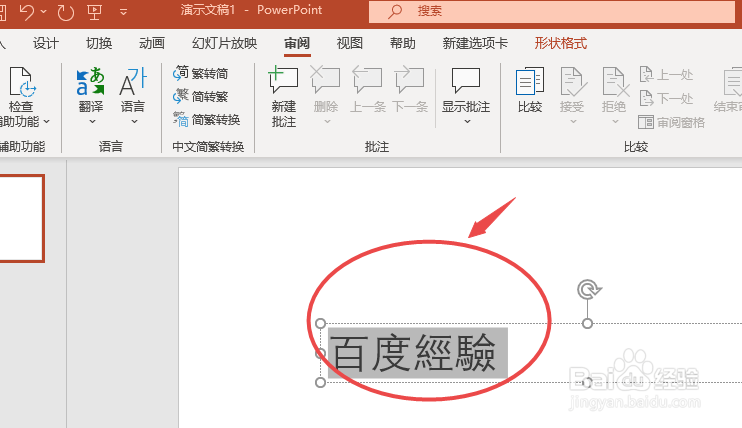The image size is (742, 428).
Task: Expand the 显示批注 dropdown arrow
Action: (468, 122)
